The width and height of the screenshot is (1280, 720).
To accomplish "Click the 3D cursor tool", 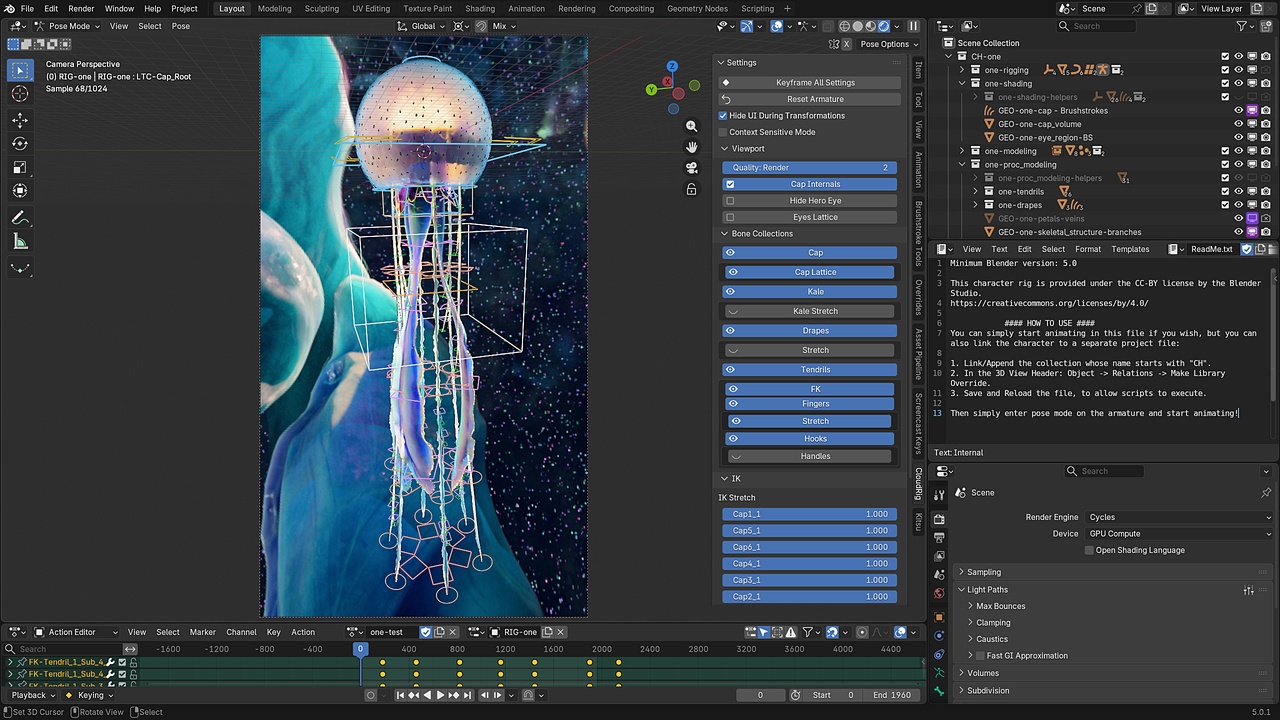I will click(x=20, y=94).
